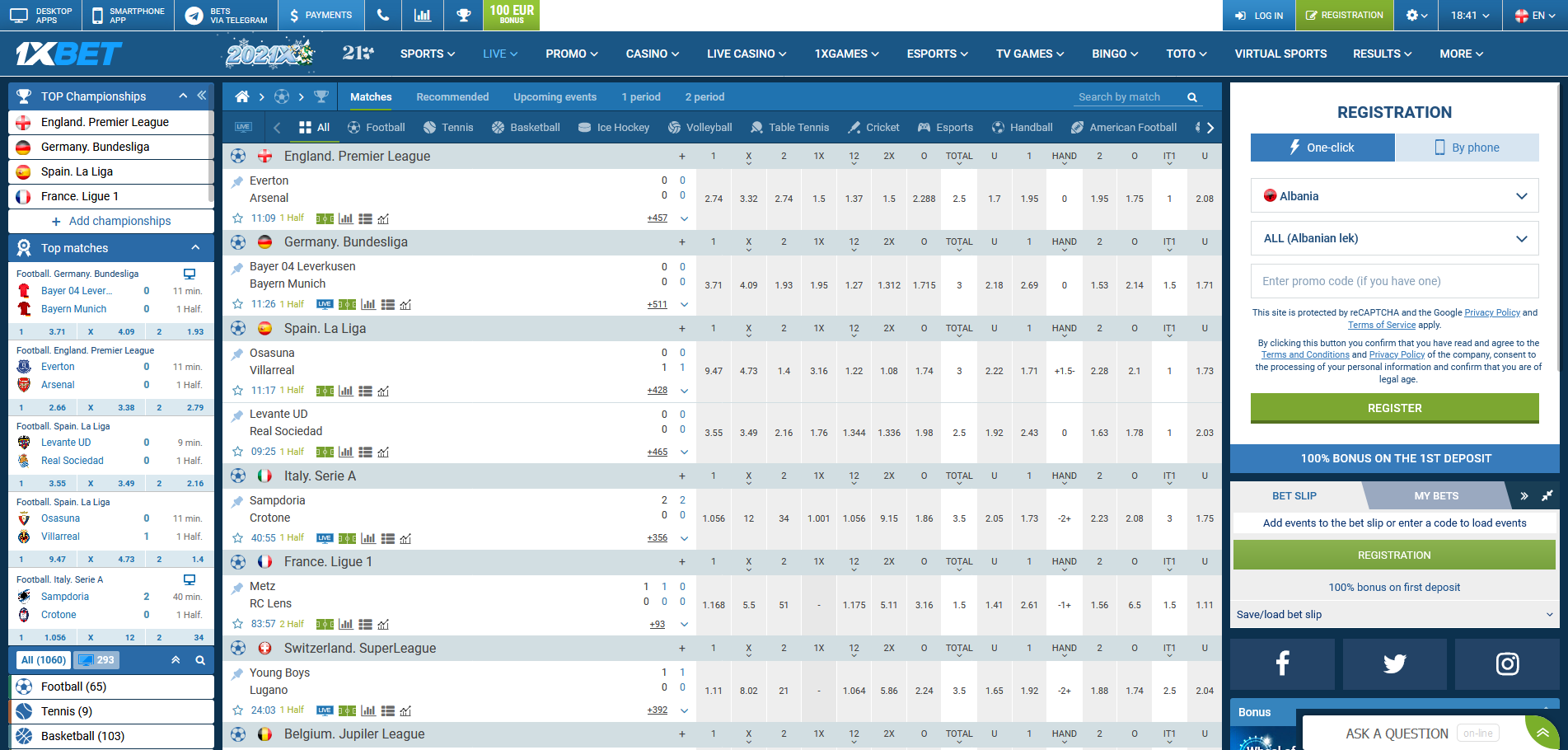Viewport: 1568px width, 750px height.
Task: Expand Save/load bet slip section
Action: click(1394, 615)
